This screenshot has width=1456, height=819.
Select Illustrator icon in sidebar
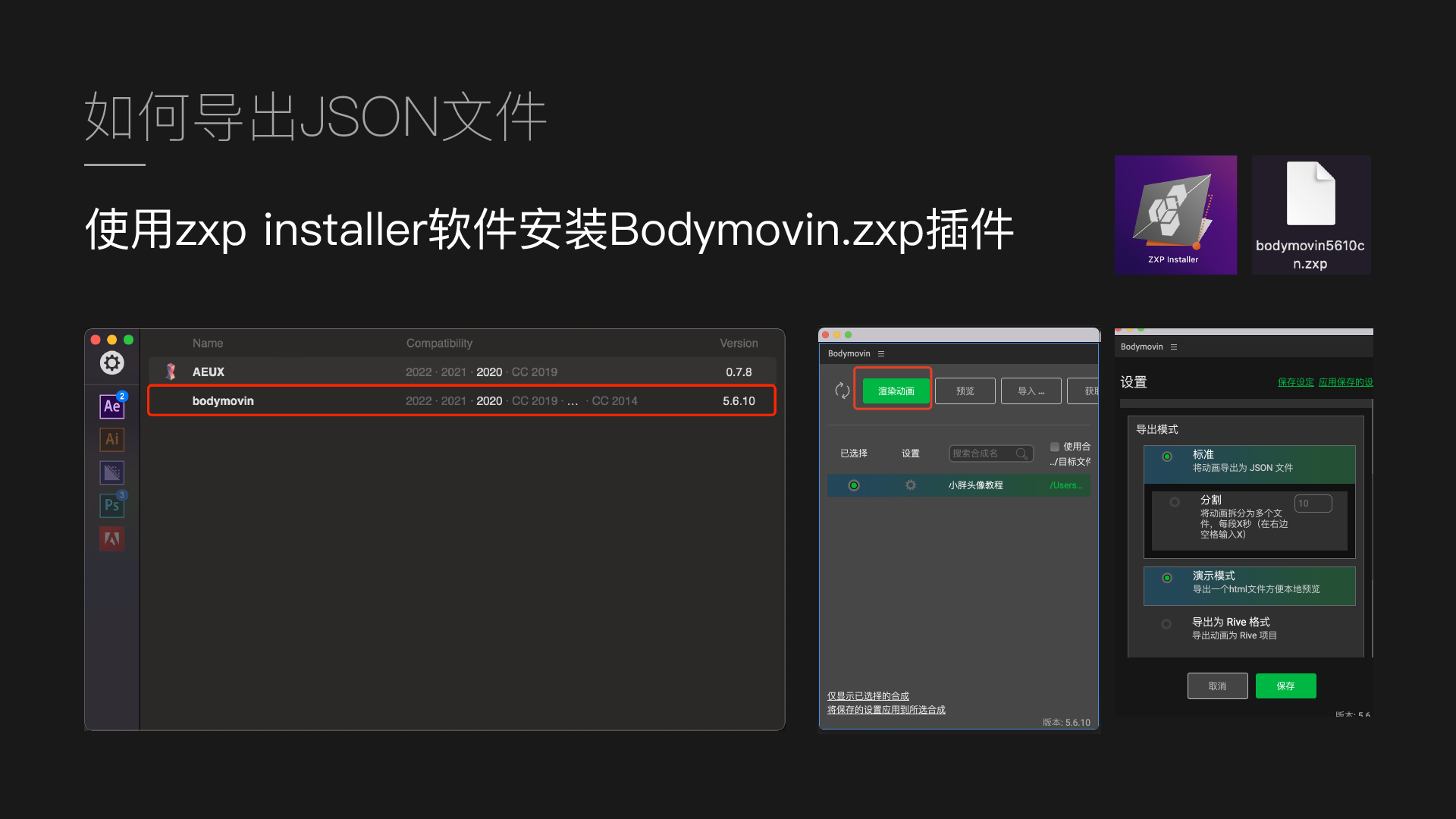[111, 439]
